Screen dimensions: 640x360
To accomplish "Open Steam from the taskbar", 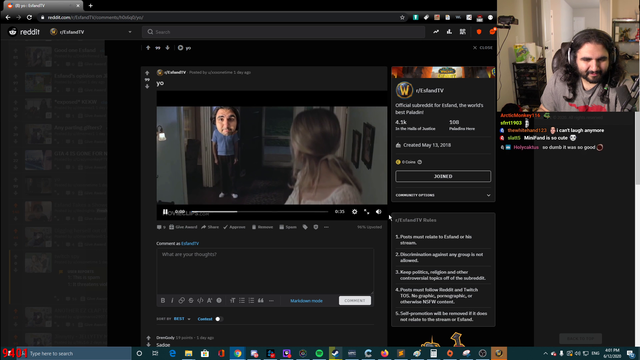I will (x=336, y=353).
